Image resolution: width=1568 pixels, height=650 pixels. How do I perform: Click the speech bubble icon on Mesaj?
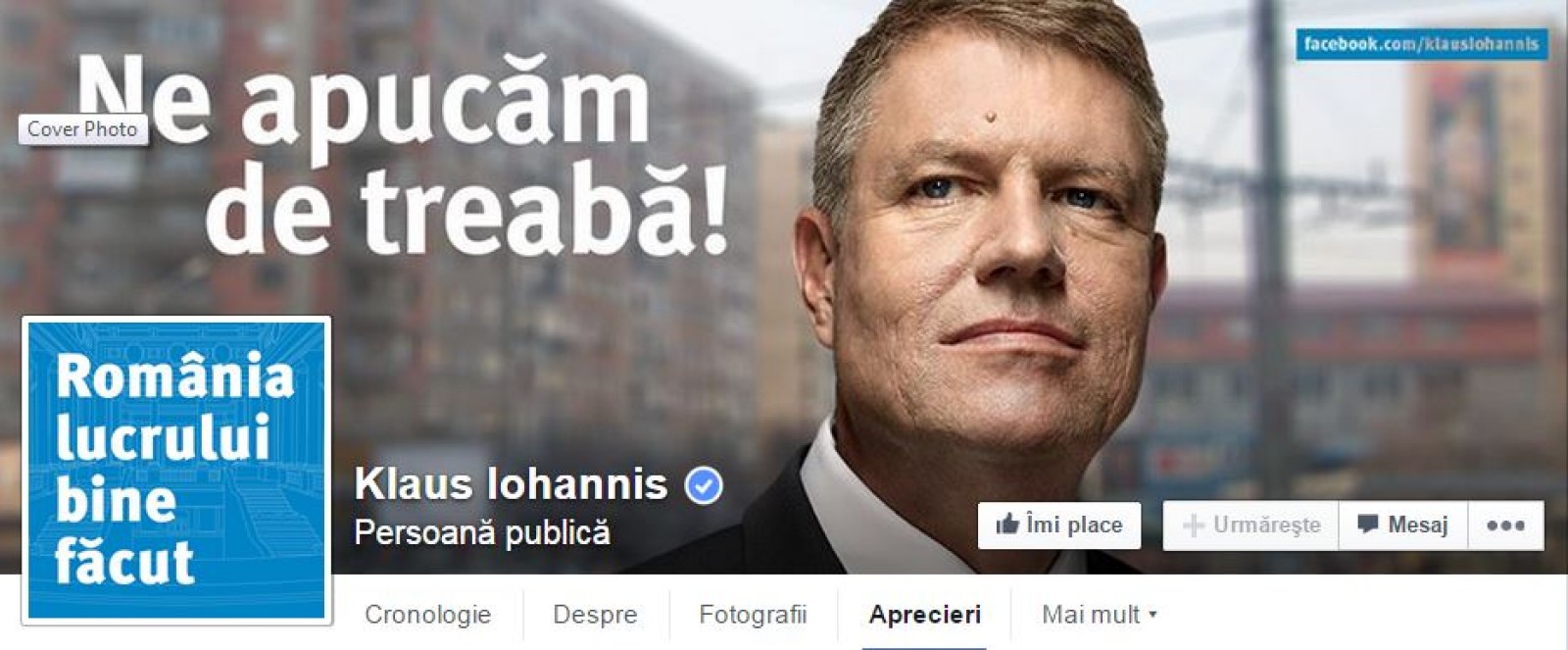(1367, 525)
